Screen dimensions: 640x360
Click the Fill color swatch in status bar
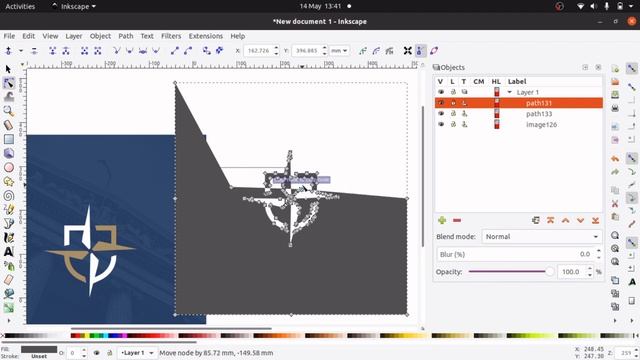click(39, 349)
